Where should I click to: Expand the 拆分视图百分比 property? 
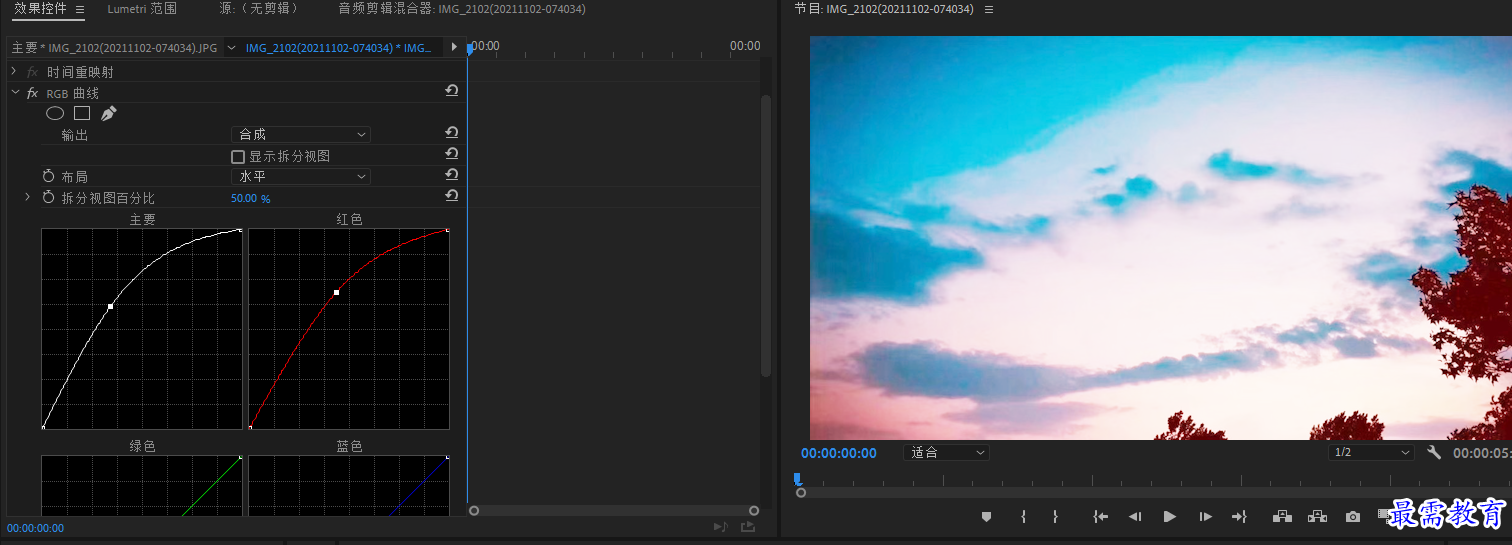(x=28, y=198)
